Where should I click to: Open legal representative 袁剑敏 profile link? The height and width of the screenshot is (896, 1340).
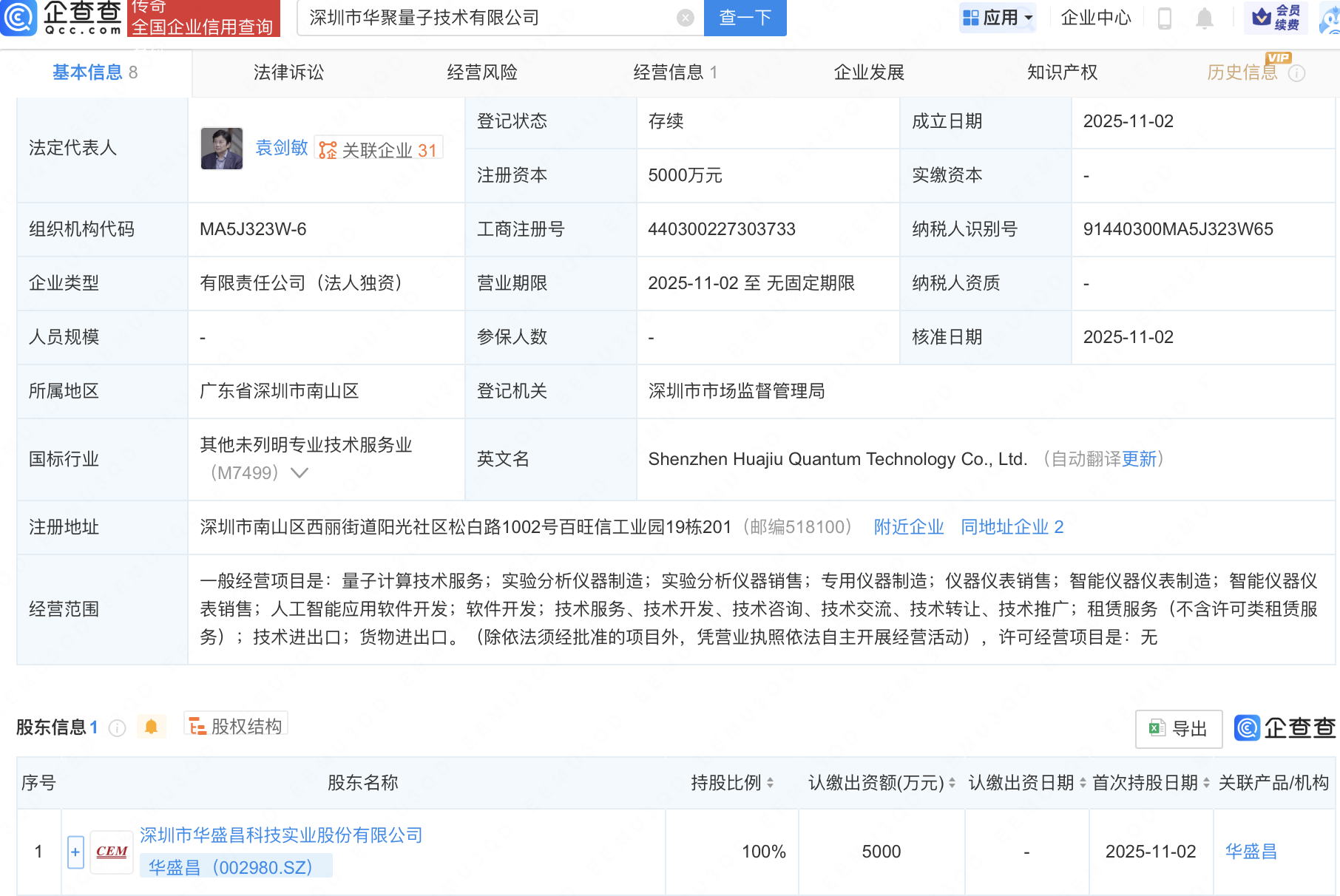(x=281, y=148)
